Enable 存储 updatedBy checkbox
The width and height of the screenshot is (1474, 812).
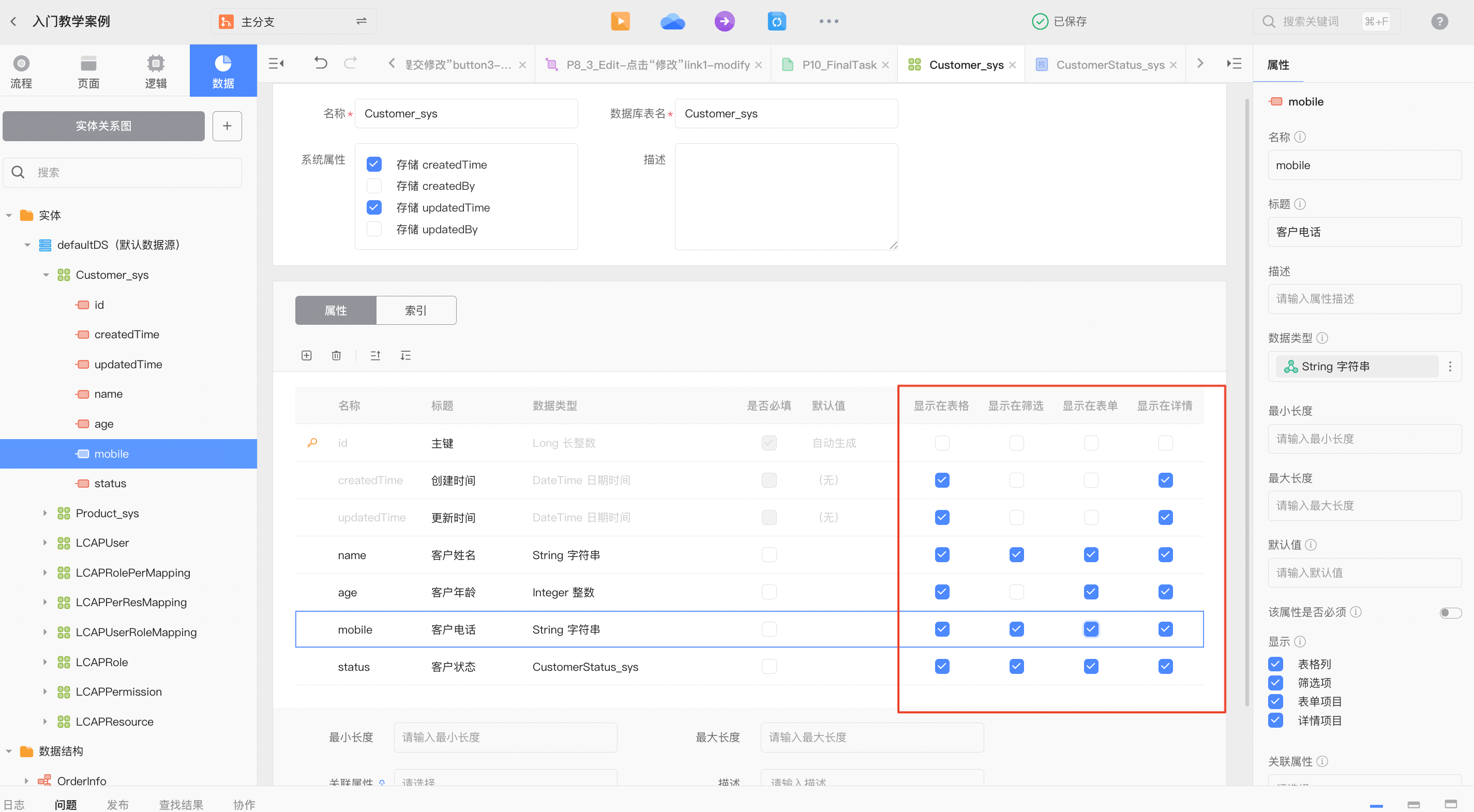click(373, 229)
